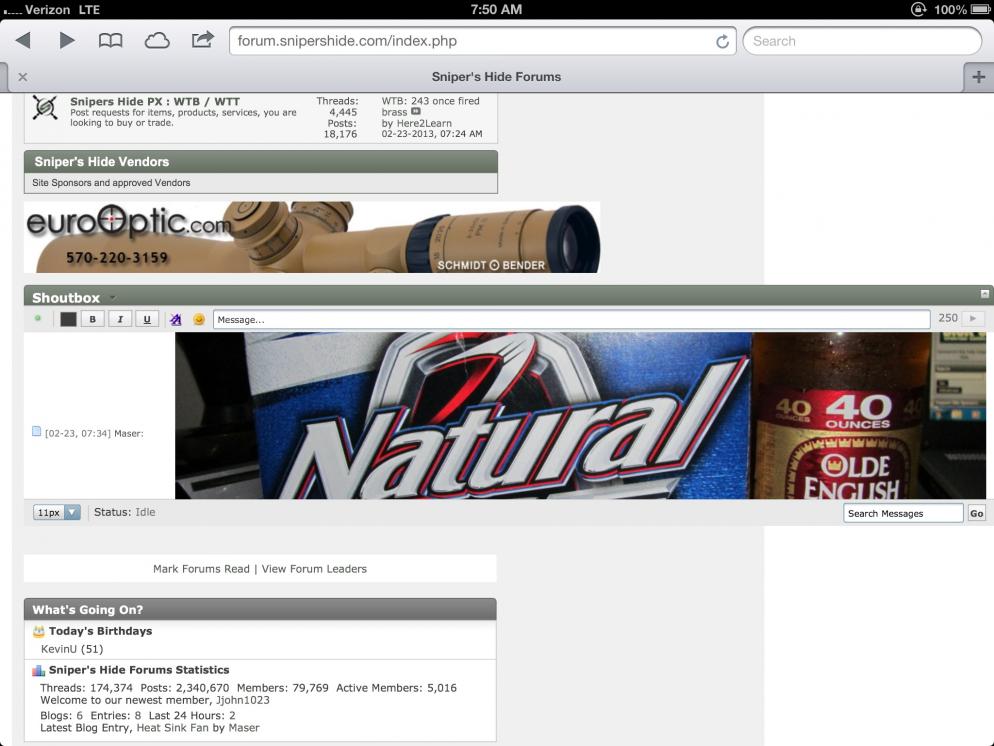The width and height of the screenshot is (994, 746).
Task: Open the WTB: 243 once fired brass thread
Action: 430,106
